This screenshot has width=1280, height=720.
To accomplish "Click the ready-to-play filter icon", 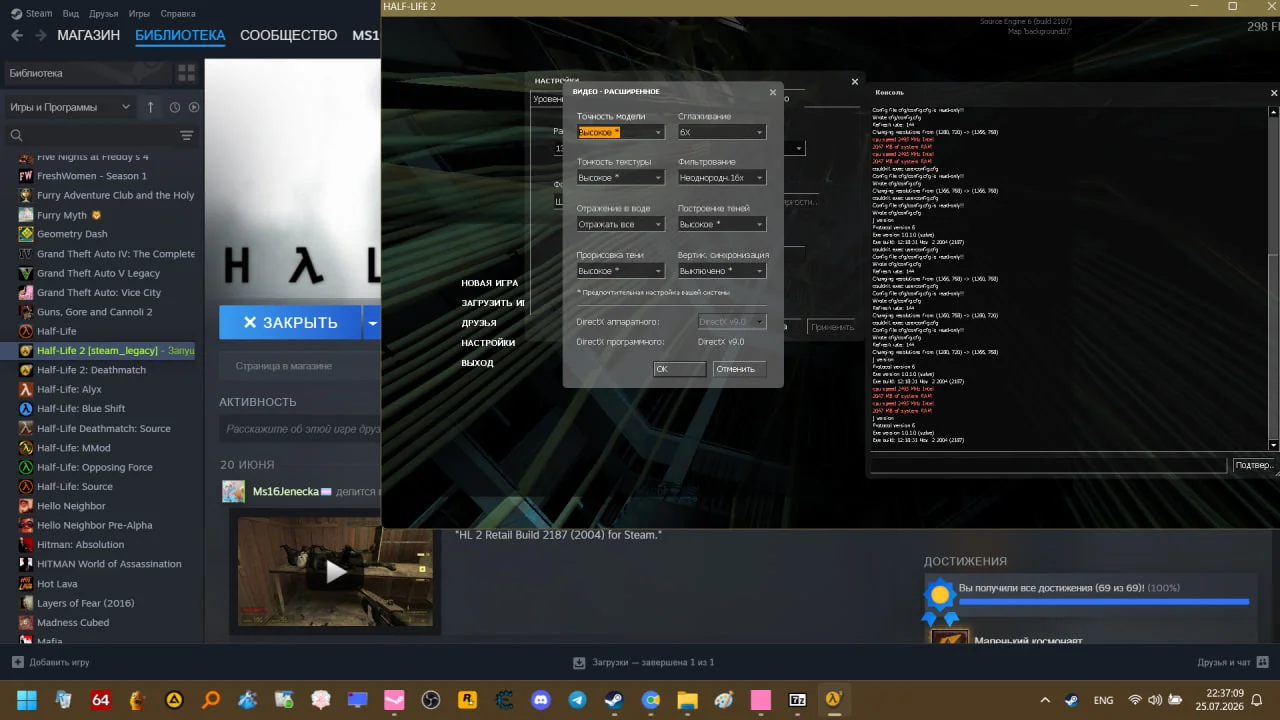I will click(194, 107).
